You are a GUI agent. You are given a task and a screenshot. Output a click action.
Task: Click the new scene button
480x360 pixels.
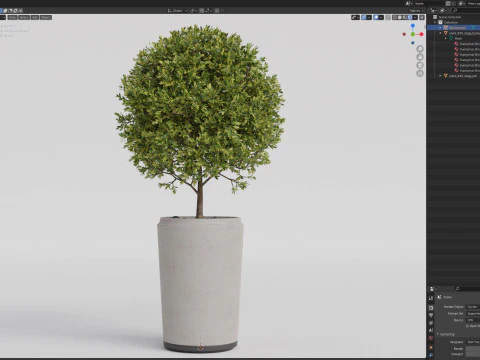448,3
